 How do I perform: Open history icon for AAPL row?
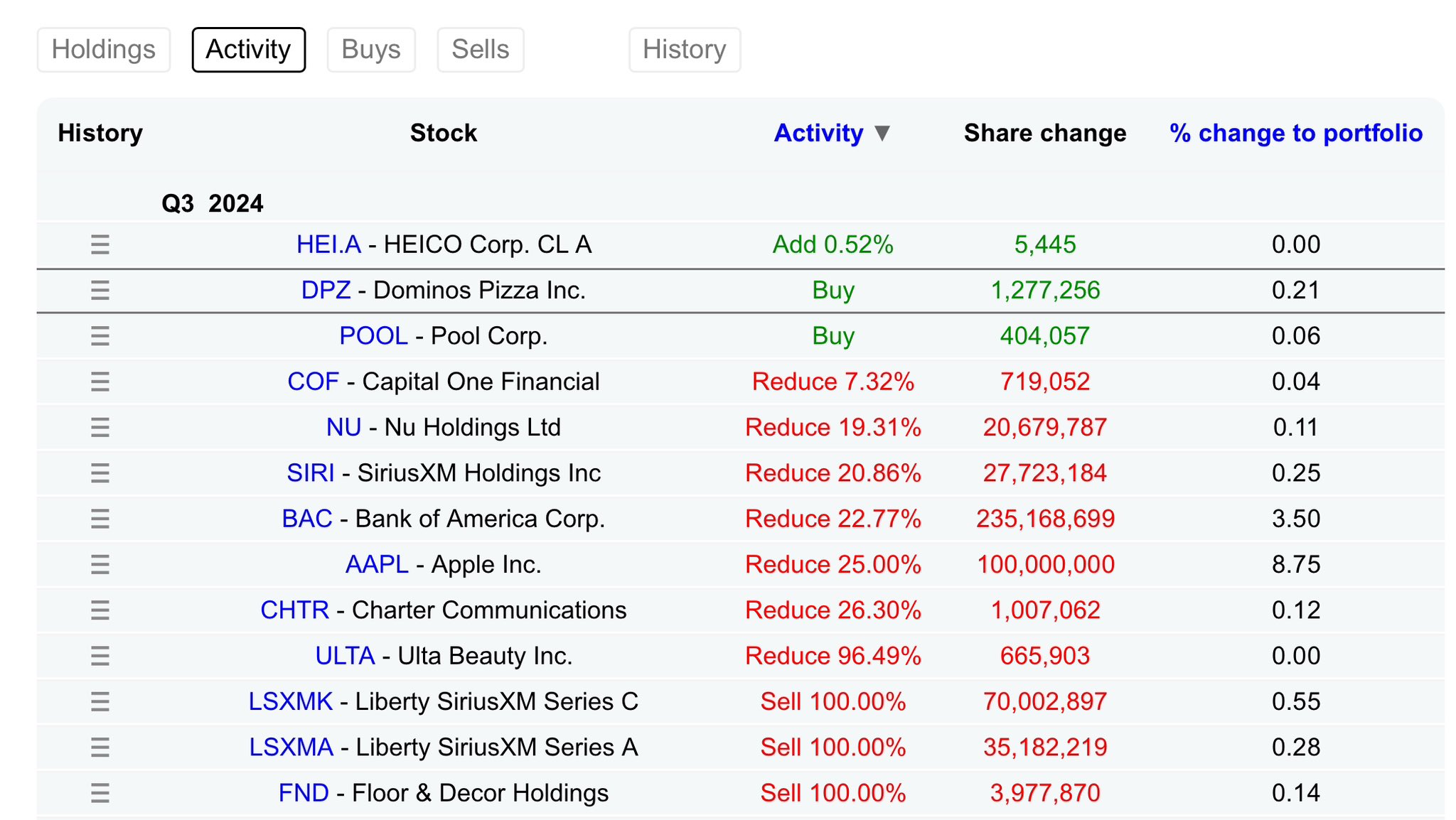click(100, 564)
